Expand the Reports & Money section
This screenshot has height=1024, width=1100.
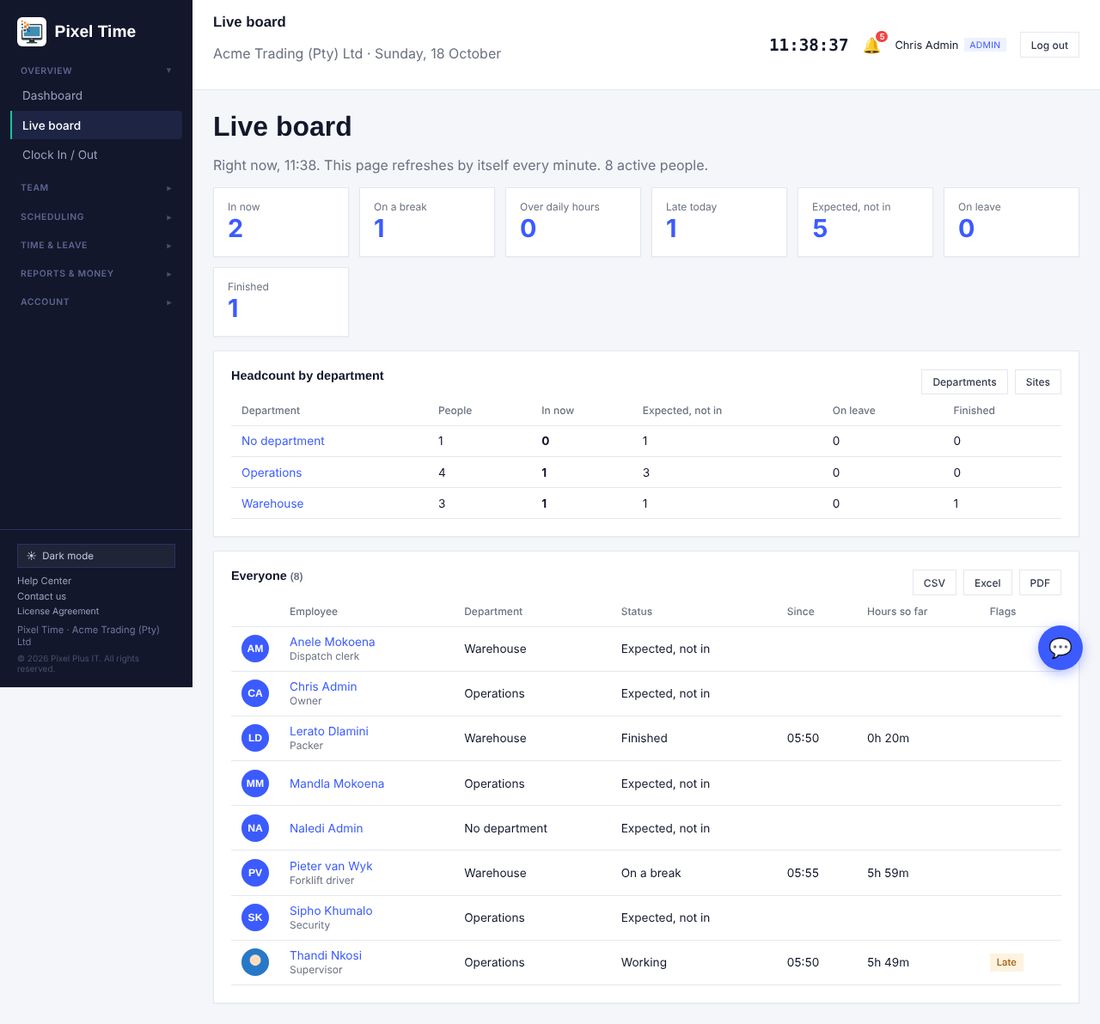pyautogui.click(x=96, y=274)
